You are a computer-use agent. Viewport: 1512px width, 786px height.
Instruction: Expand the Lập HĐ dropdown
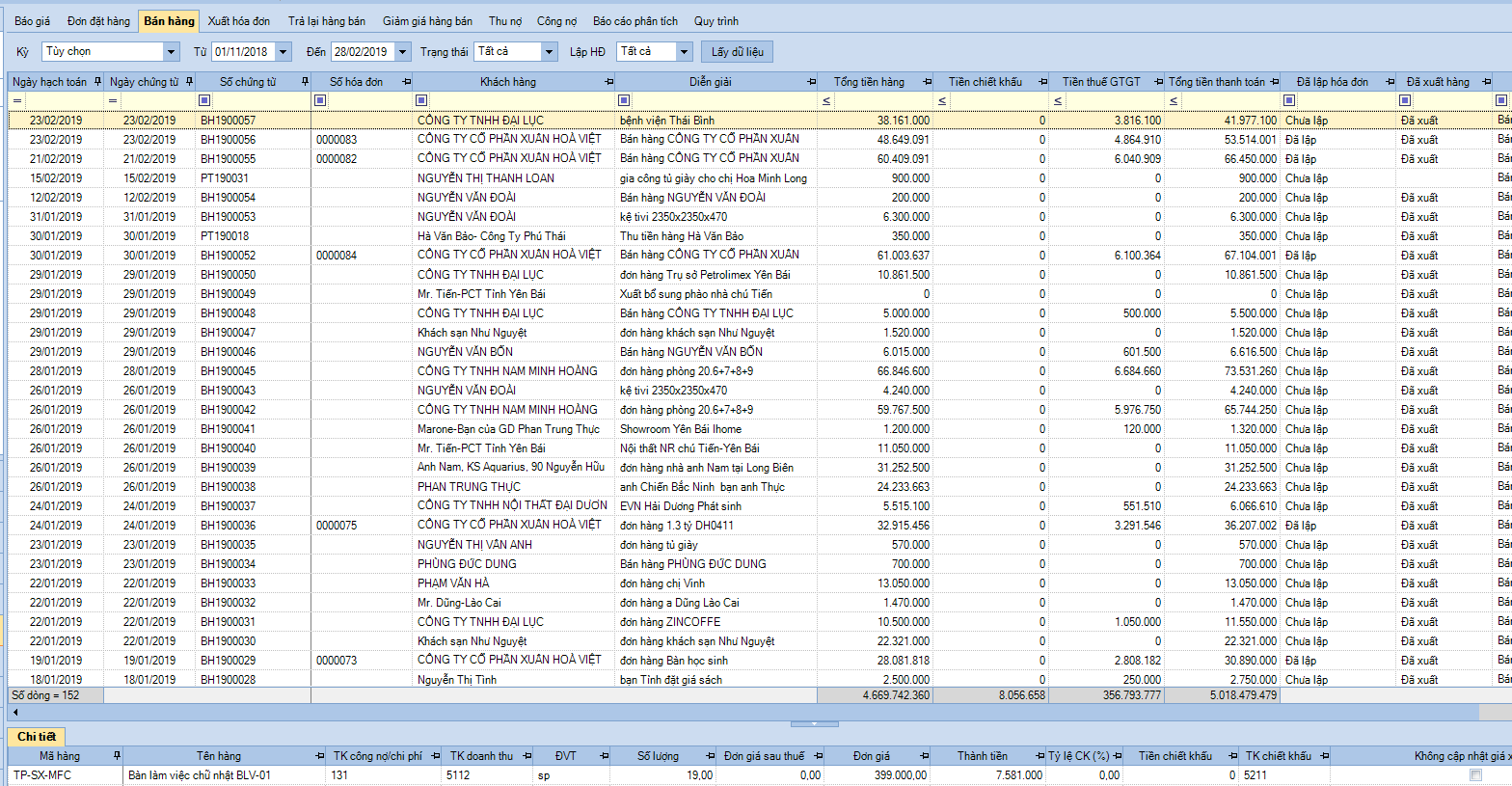[x=684, y=52]
